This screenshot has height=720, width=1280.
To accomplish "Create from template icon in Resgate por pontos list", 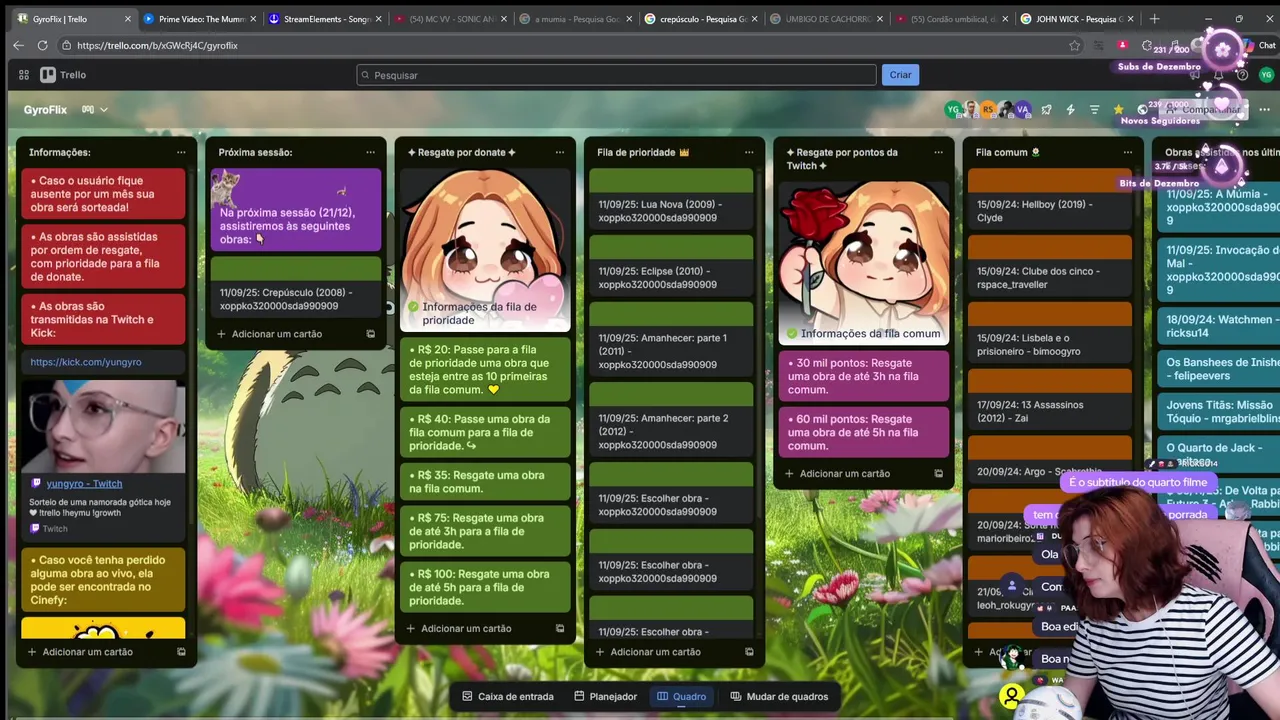I will tap(938, 474).
